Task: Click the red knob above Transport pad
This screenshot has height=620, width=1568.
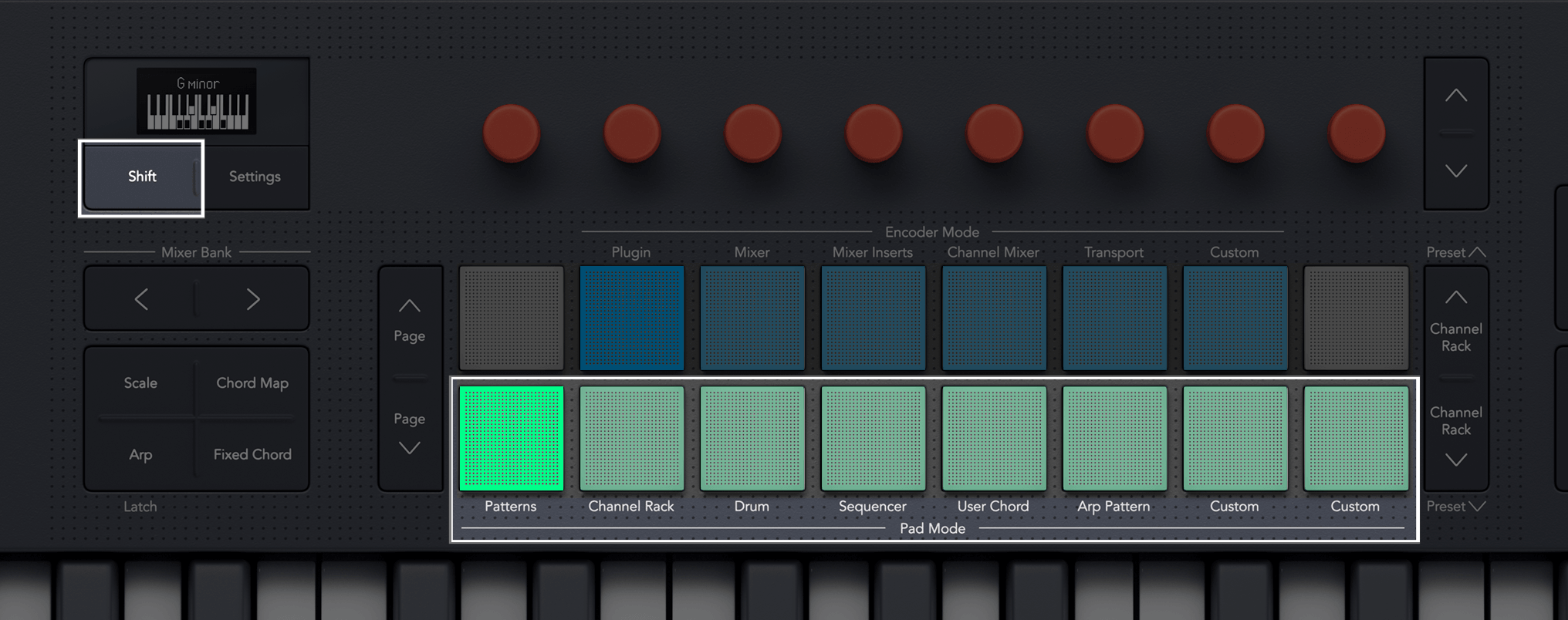Action: pyautogui.click(x=1115, y=133)
